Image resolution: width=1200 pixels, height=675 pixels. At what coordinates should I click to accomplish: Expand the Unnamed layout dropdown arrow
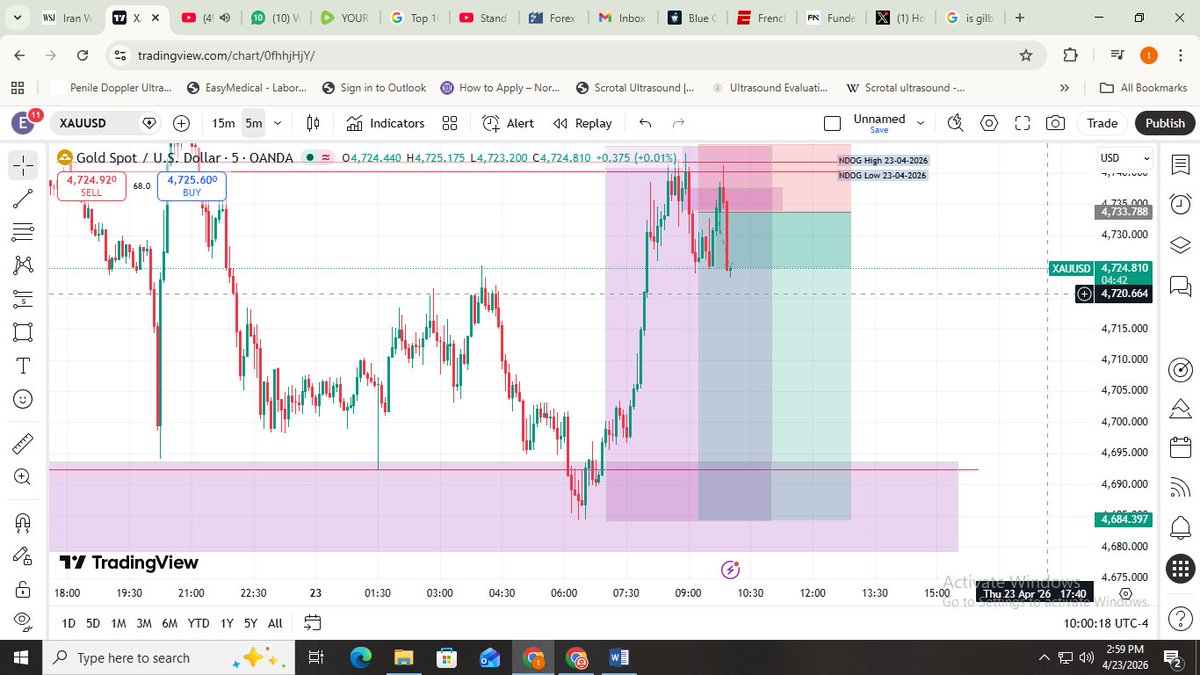point(921,123)
